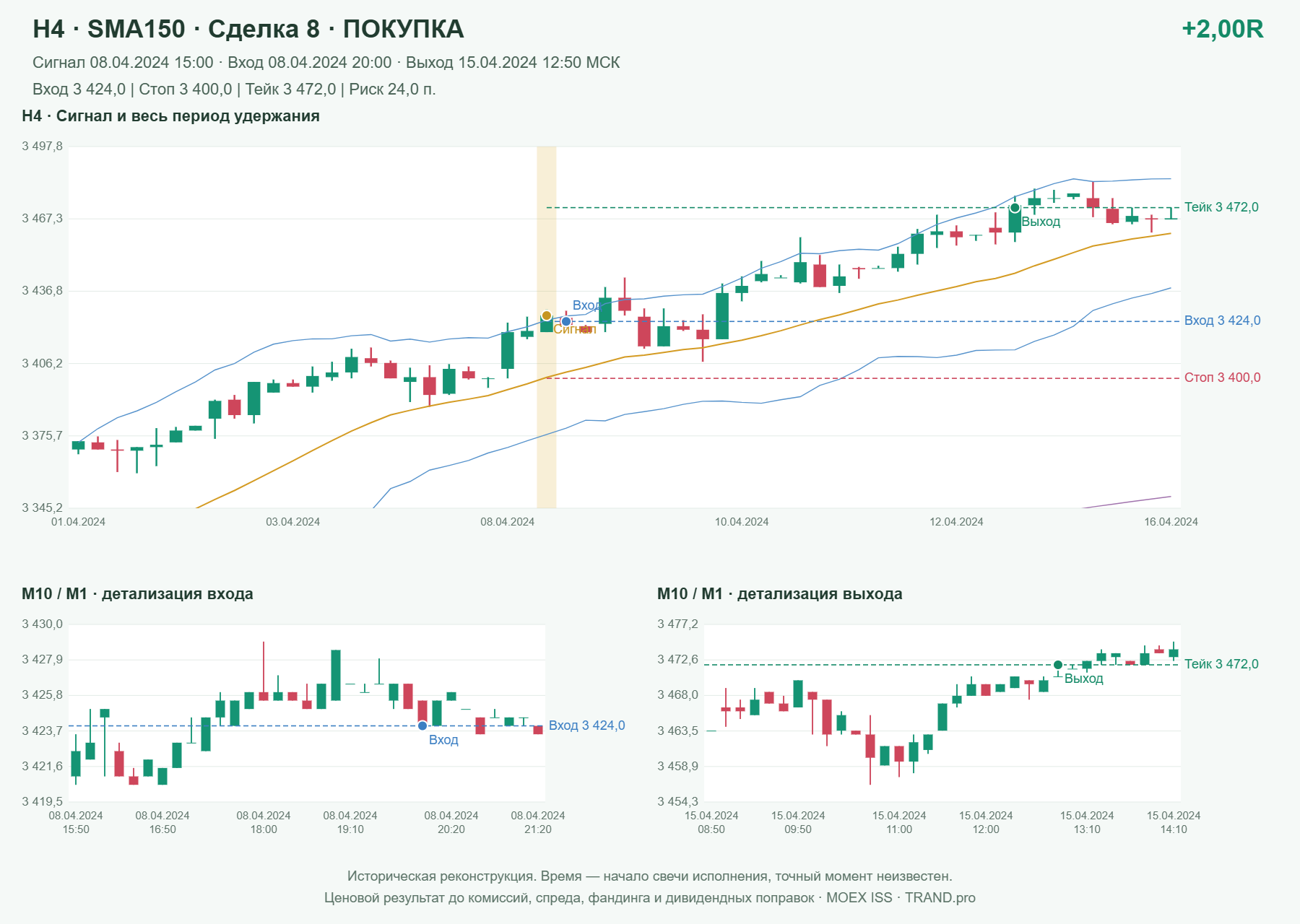This screenshot has width=1300, height=924.
Task: Click the 12.04.2024 date on H4 axis
Action: 956,522
